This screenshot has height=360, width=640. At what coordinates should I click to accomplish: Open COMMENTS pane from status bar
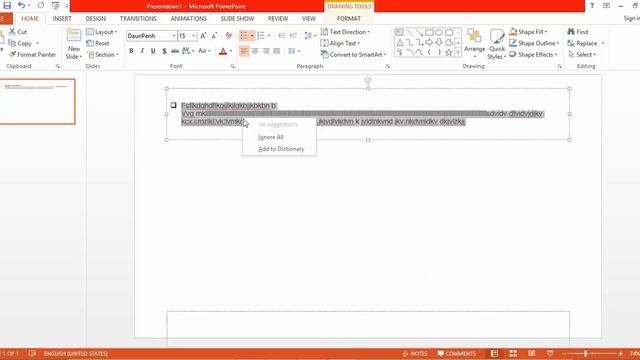point(457,353)
